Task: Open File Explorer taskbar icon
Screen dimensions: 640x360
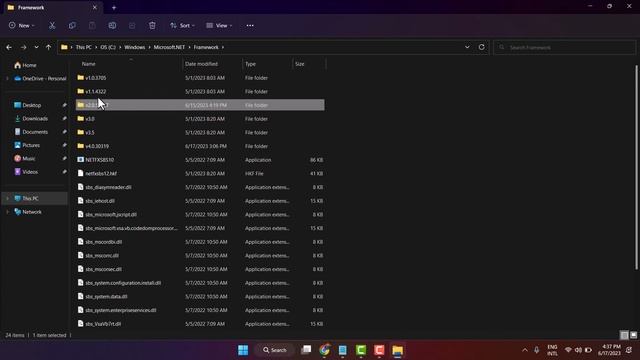Action: pos(398,350)
